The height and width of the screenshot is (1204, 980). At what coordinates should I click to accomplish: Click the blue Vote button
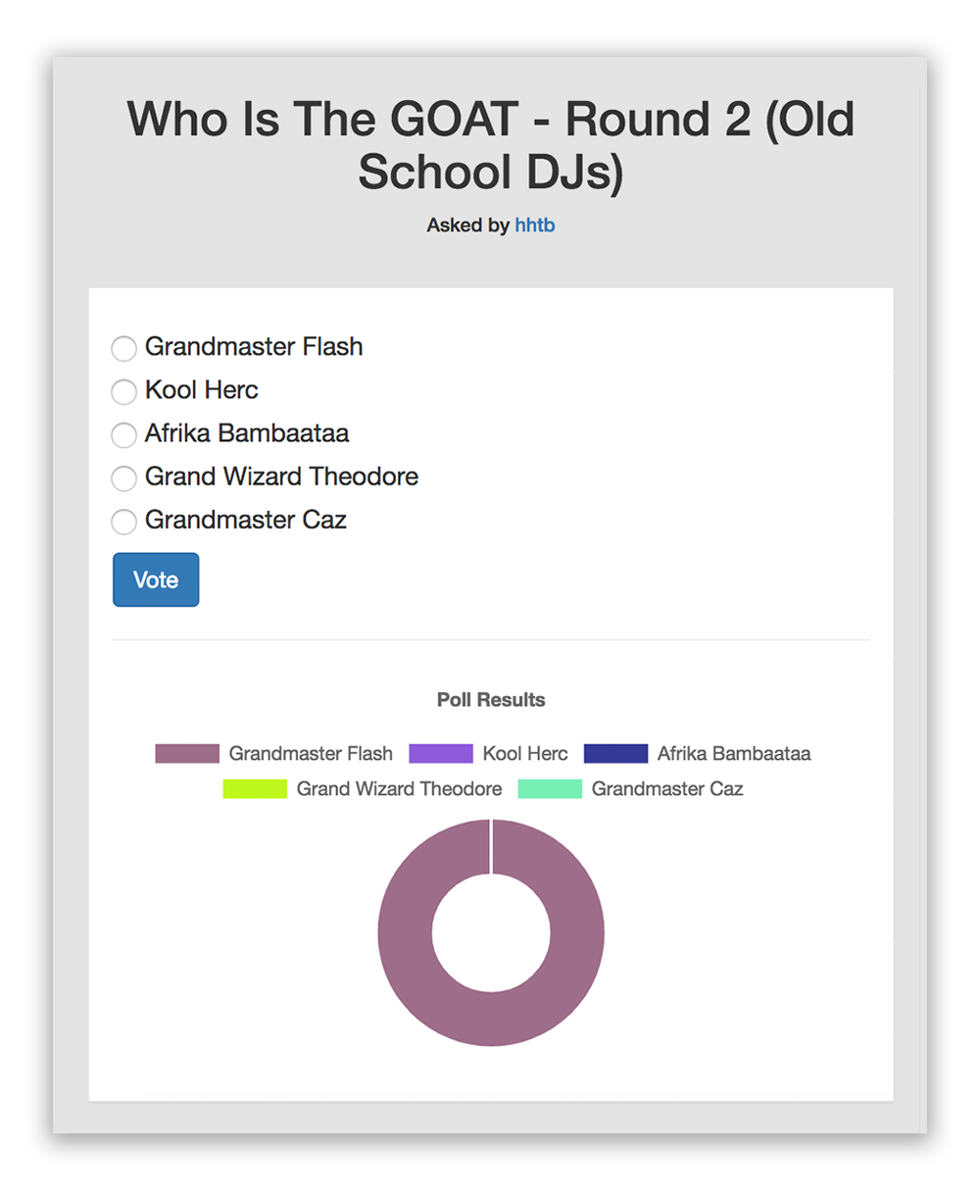pyautogui.click(x=156, y=579)
